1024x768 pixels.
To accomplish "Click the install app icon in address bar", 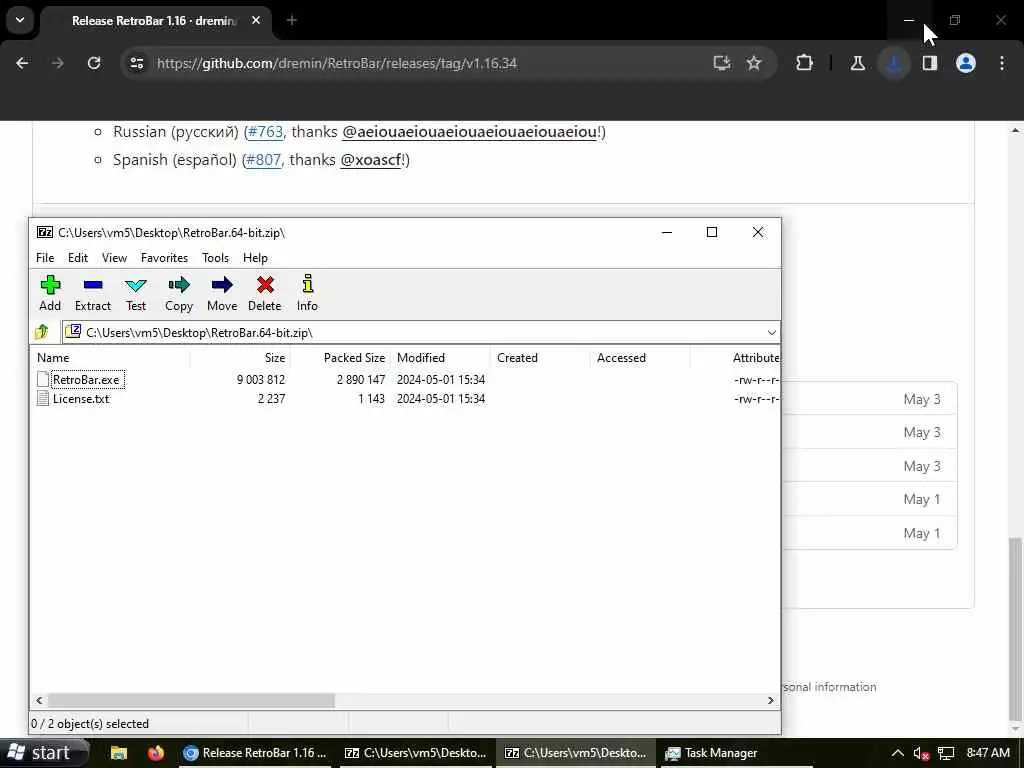I will coord(722,63).
